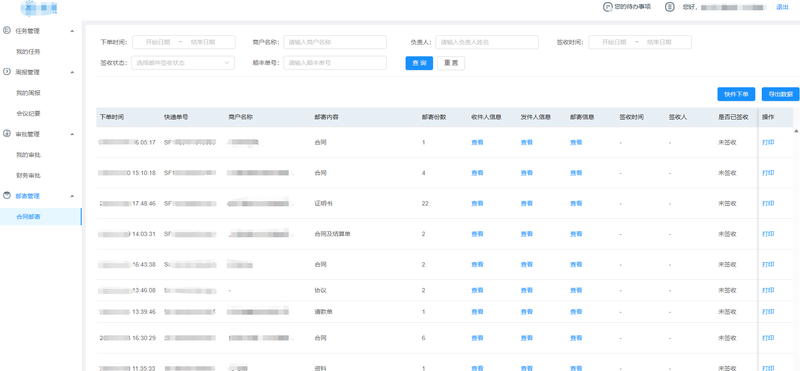
Task: Click the 周报管理 sidebar icon
Action: coord(7,72)
